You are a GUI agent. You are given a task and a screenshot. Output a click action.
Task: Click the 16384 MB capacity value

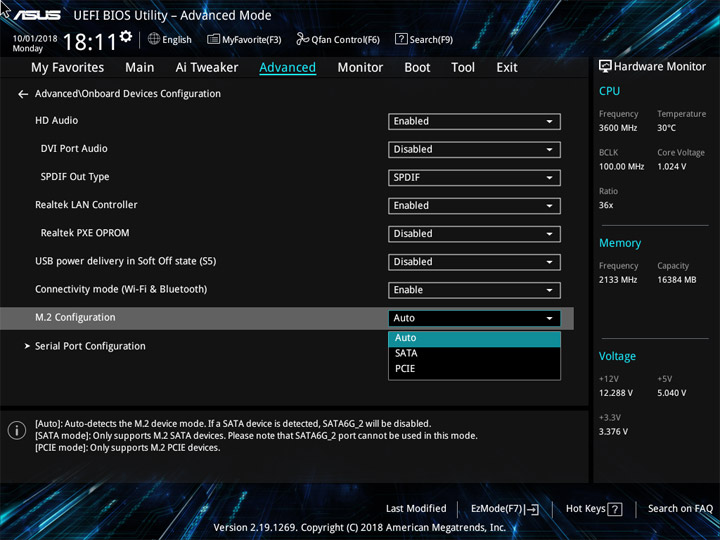coord(676,280)
